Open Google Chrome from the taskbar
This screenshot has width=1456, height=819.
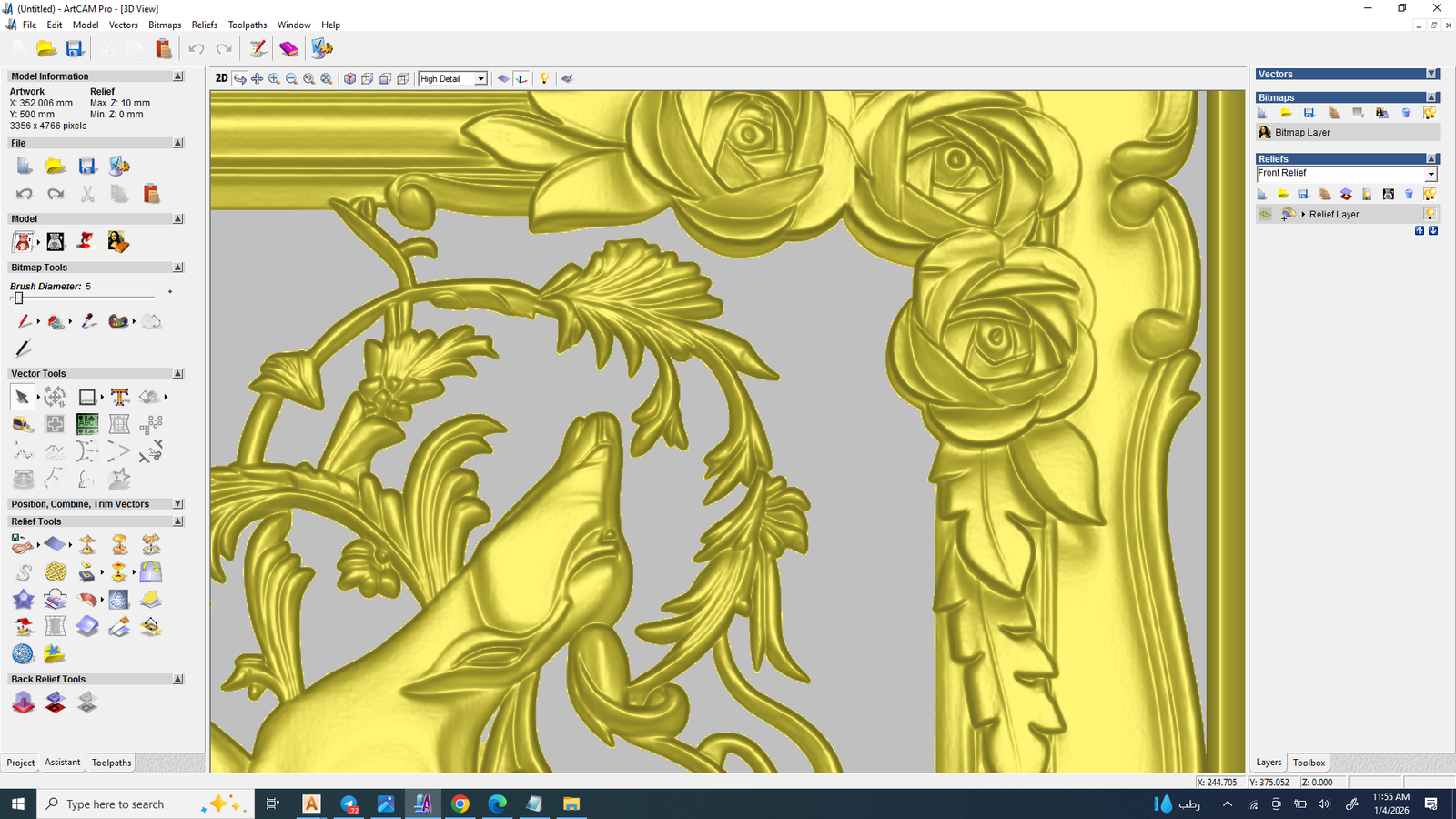[x=460, y=804]
